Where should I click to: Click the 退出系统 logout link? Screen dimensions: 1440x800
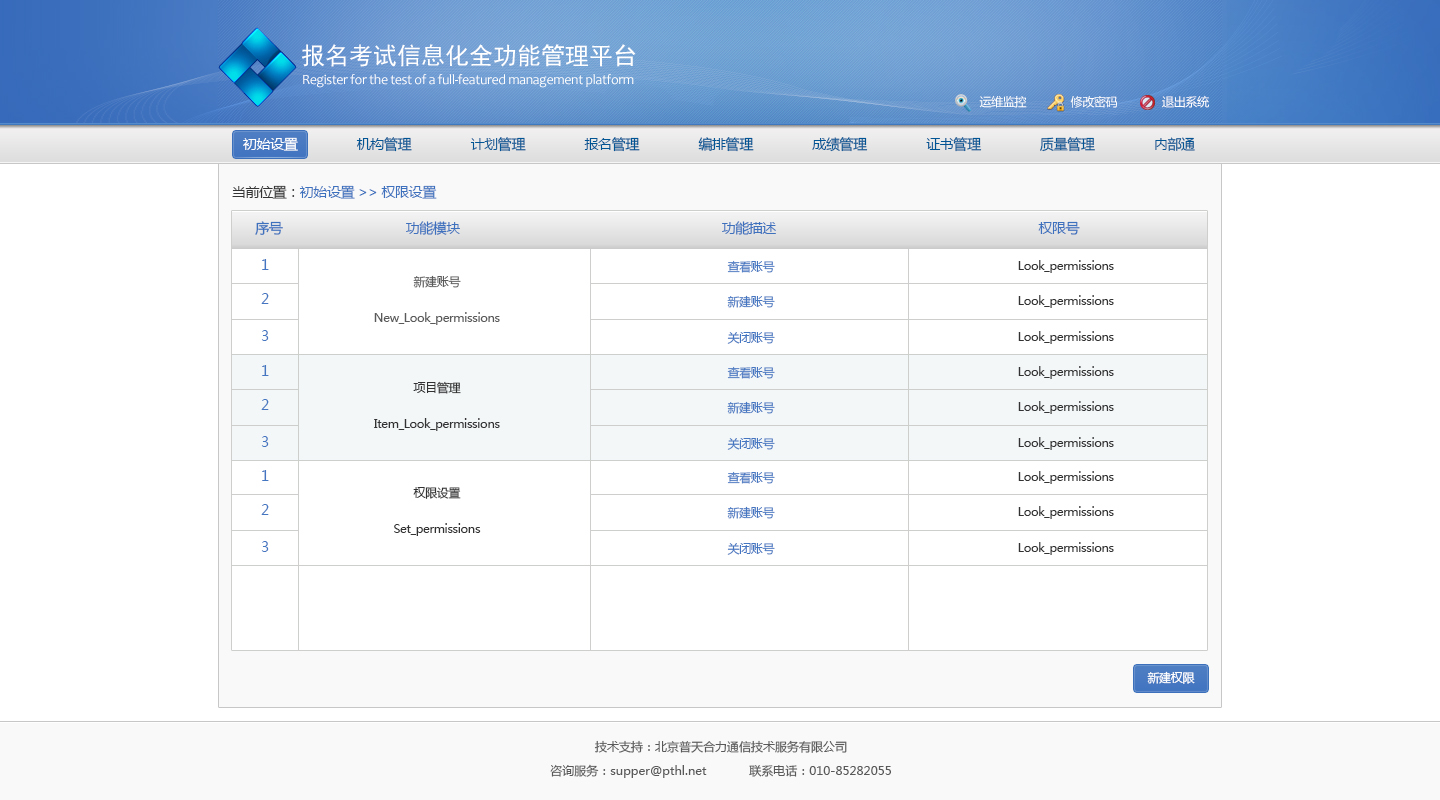[x=1185, y=102]
